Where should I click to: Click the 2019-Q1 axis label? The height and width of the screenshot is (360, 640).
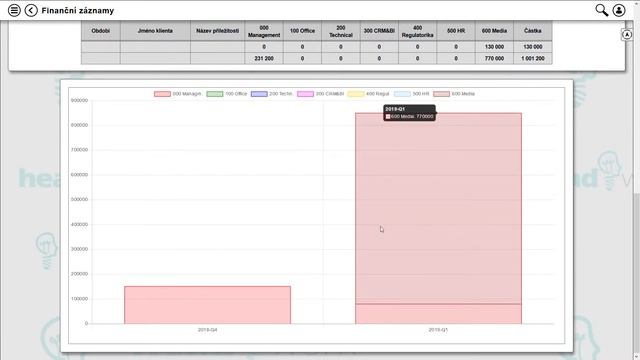(x=438, y=330)
